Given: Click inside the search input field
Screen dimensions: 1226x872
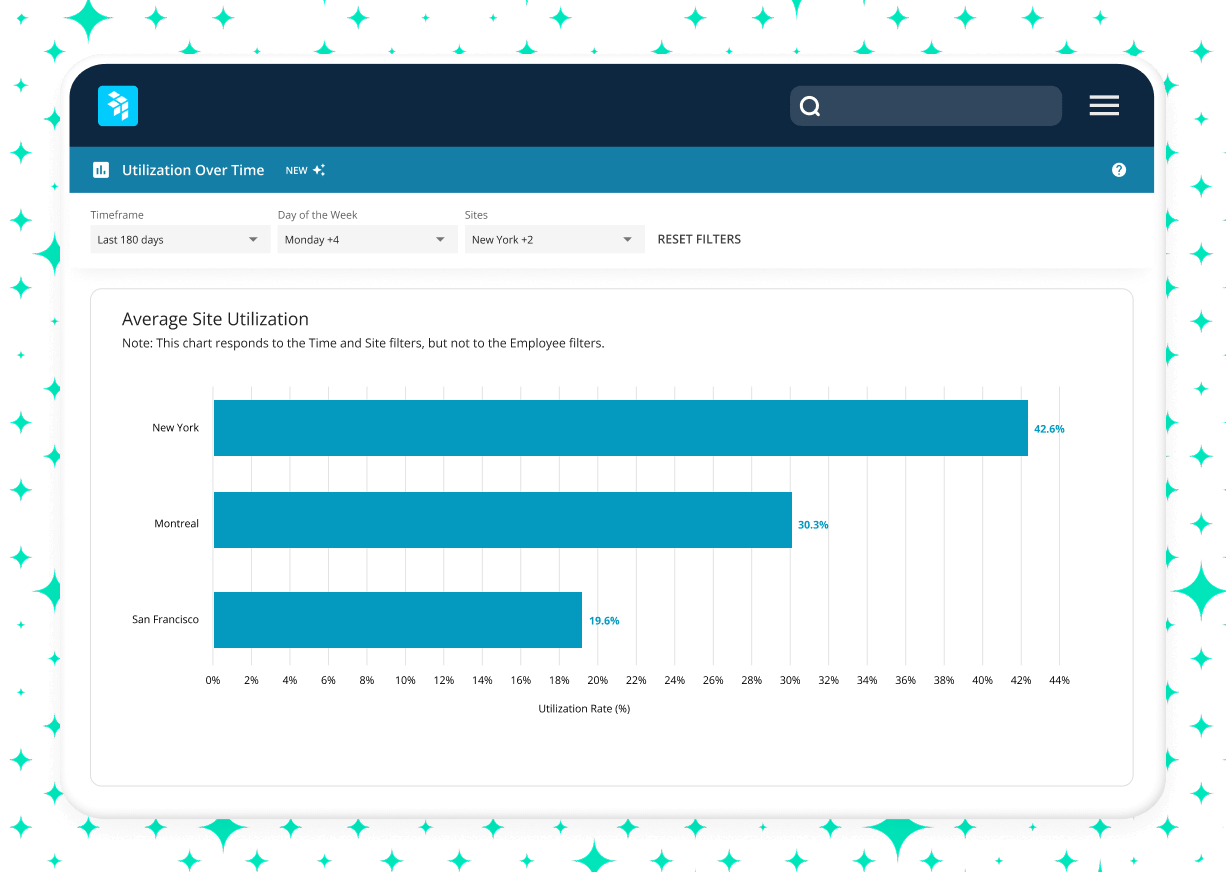Looking at the screenshot, I should (940, 106).
